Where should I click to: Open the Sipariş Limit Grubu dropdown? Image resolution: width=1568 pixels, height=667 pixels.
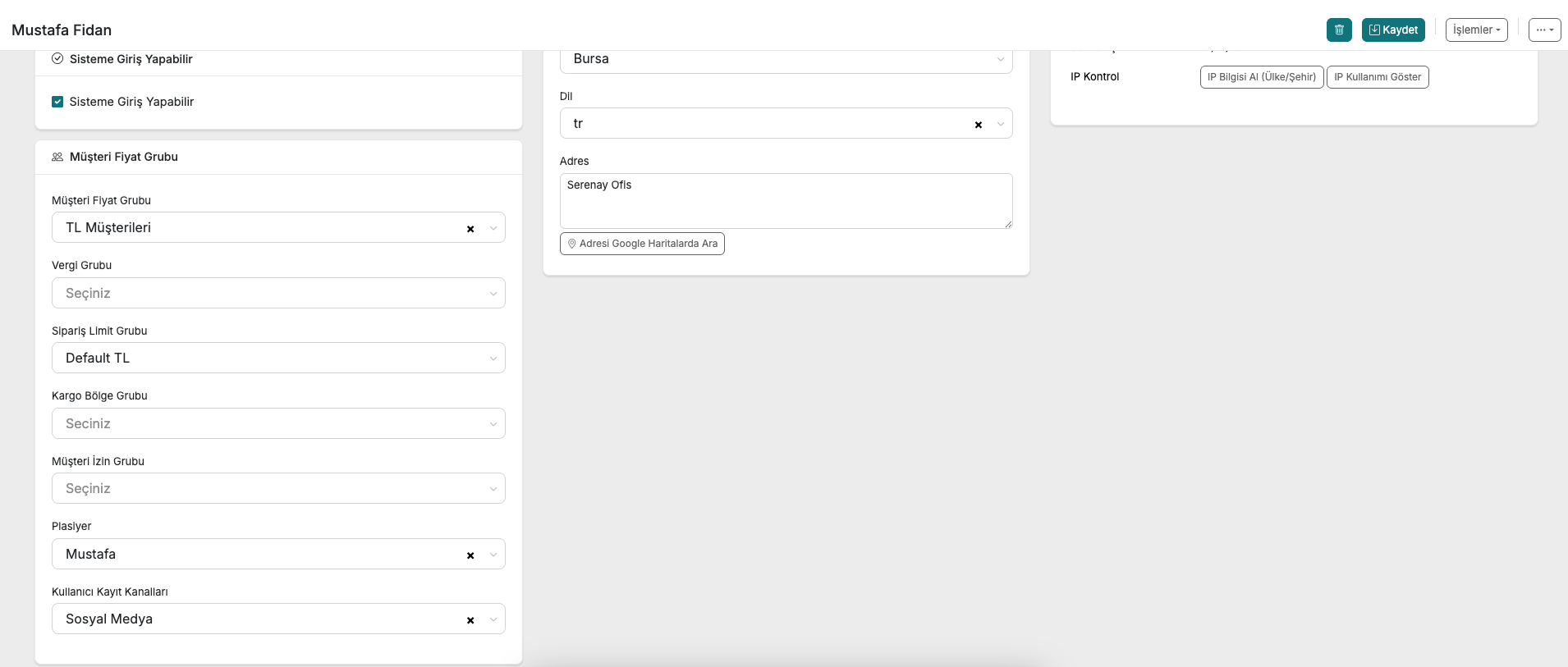click(x=278, y=358)
